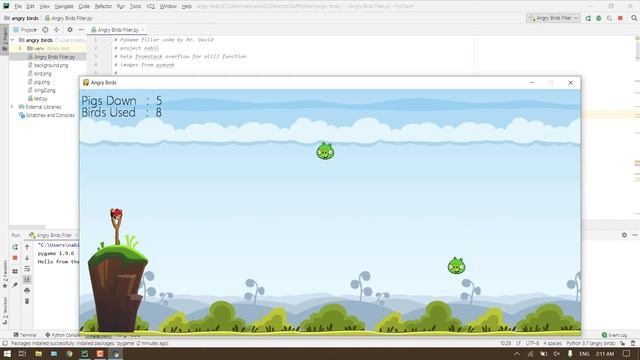This screenshot has width=640, height=360.
Task: Hide the Run panel with minus icon
Action: pyautogui.click(x=635, y=235)
